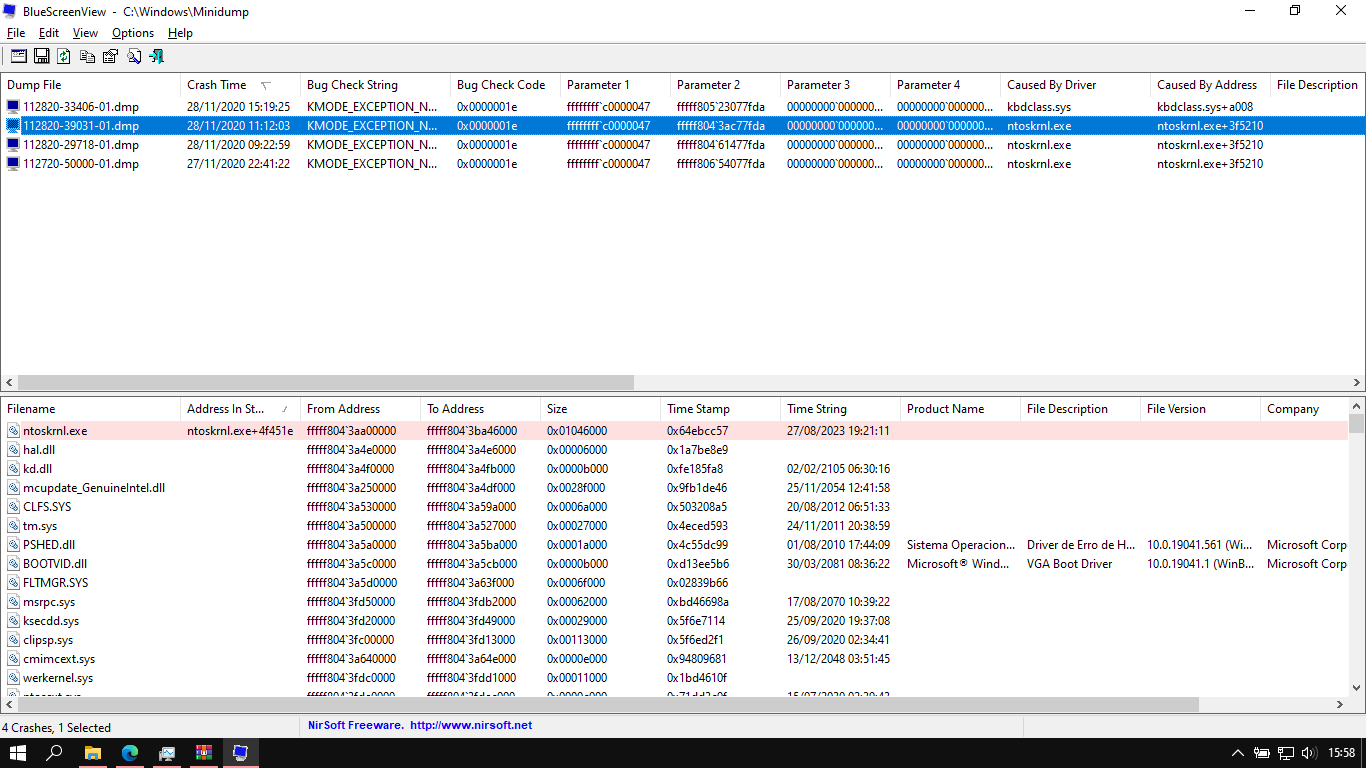Open the Edit menu
The image size is (1366, 768).
coord(49,33)
